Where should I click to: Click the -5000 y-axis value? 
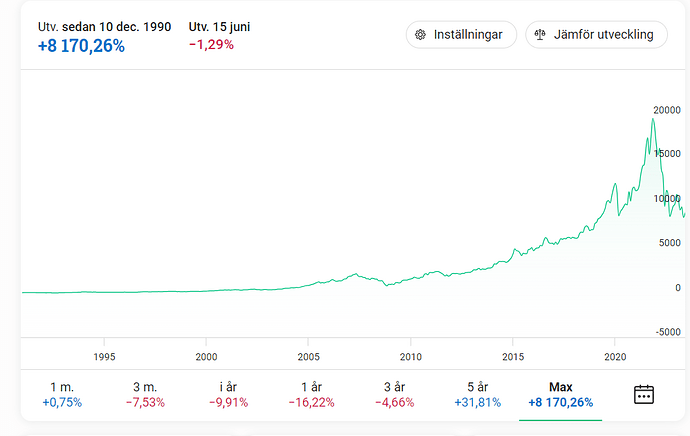pos(668,332)
